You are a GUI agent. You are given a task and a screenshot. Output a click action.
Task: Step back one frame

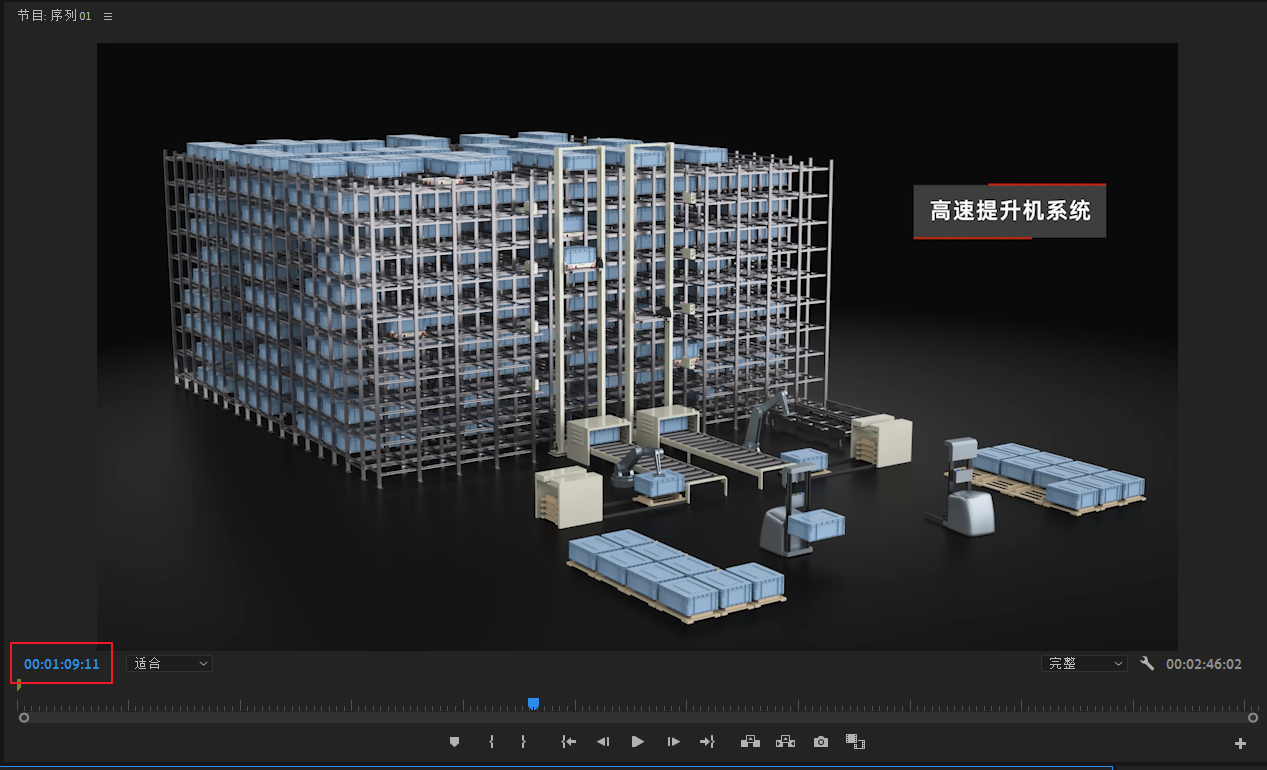click(x=603, y=742)
